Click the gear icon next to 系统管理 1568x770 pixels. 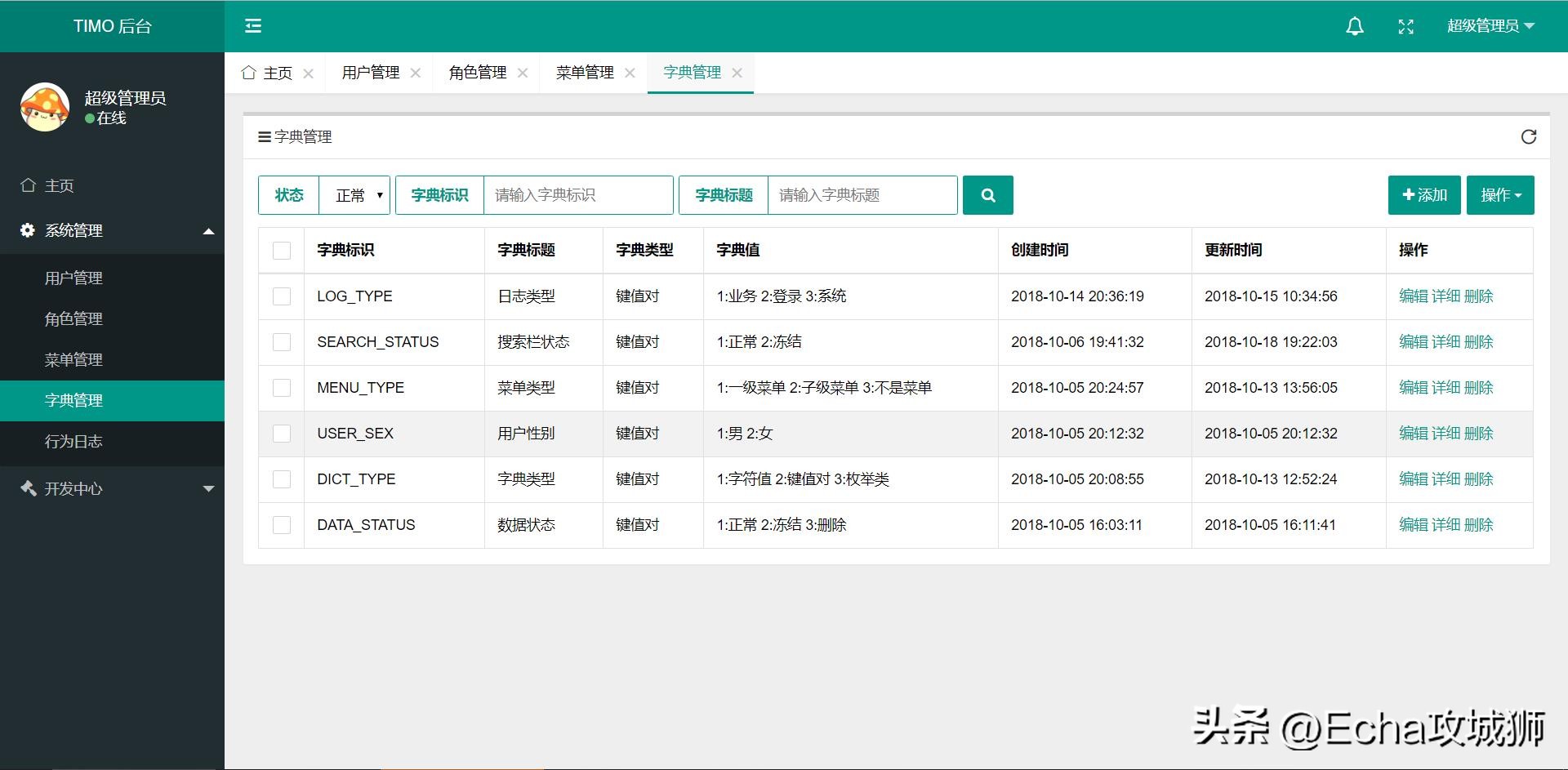[26, 229]
